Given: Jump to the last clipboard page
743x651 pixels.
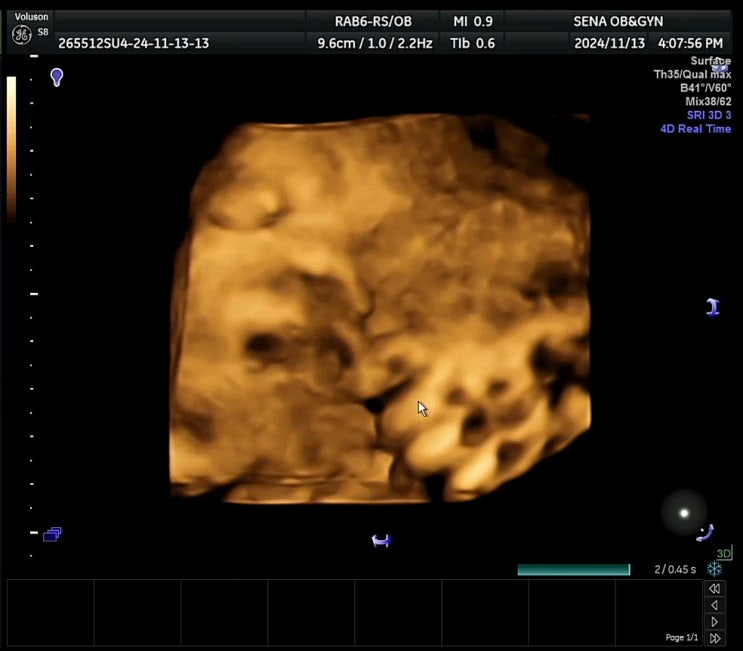Looking at the screenshot, I should [714, 638].
